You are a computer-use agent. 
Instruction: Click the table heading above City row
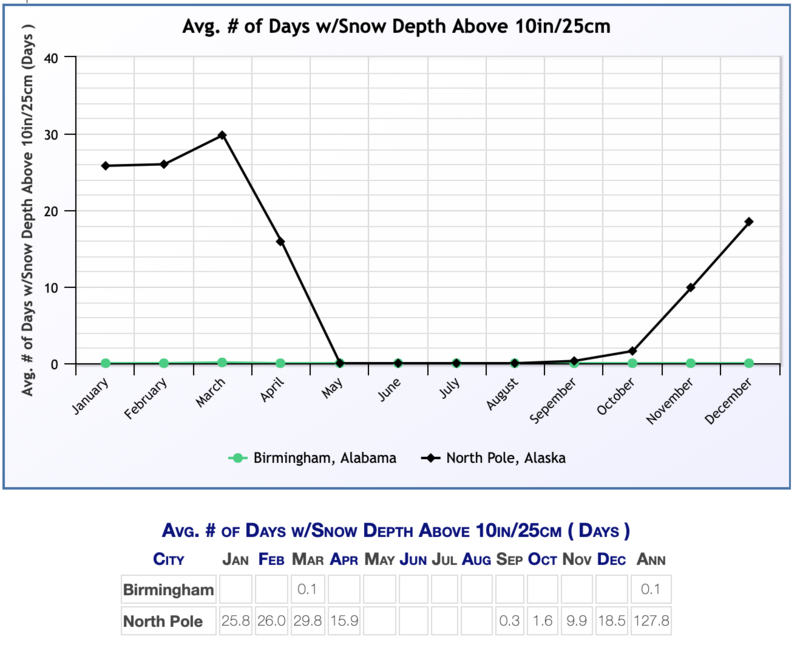(x=396, y=531)
